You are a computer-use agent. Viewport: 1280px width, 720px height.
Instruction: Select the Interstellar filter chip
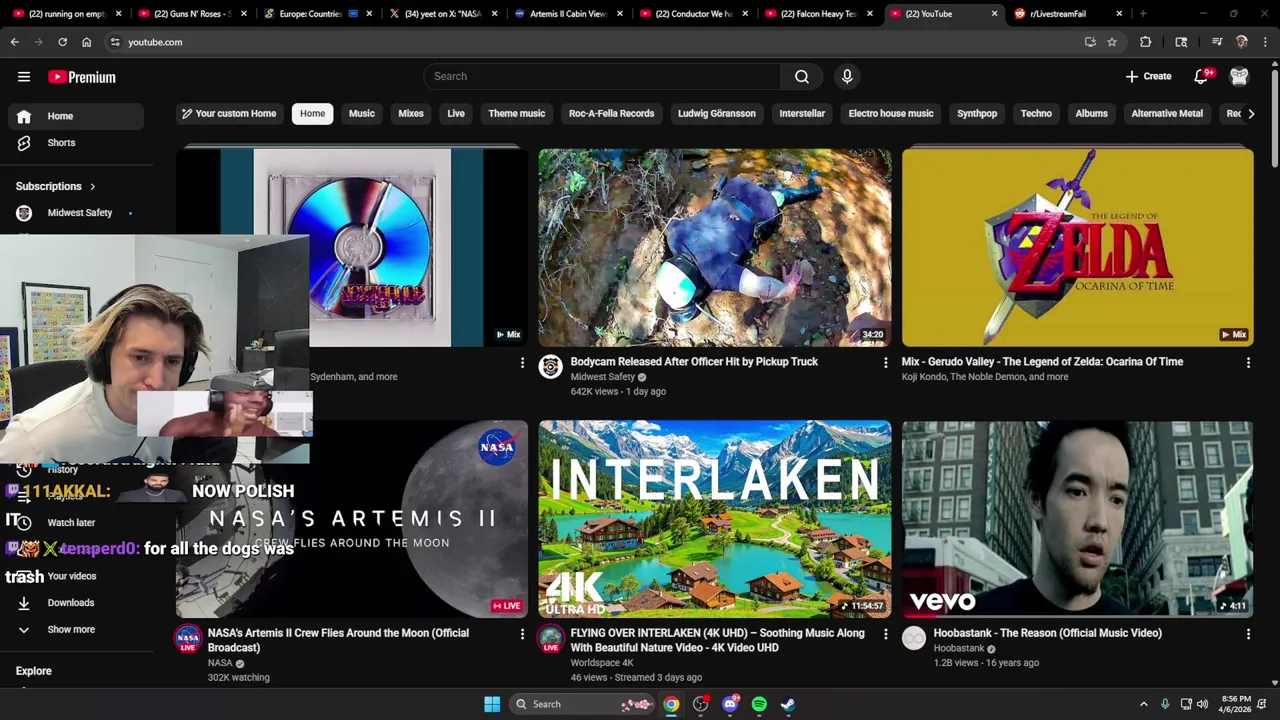(x=802, y=114)
